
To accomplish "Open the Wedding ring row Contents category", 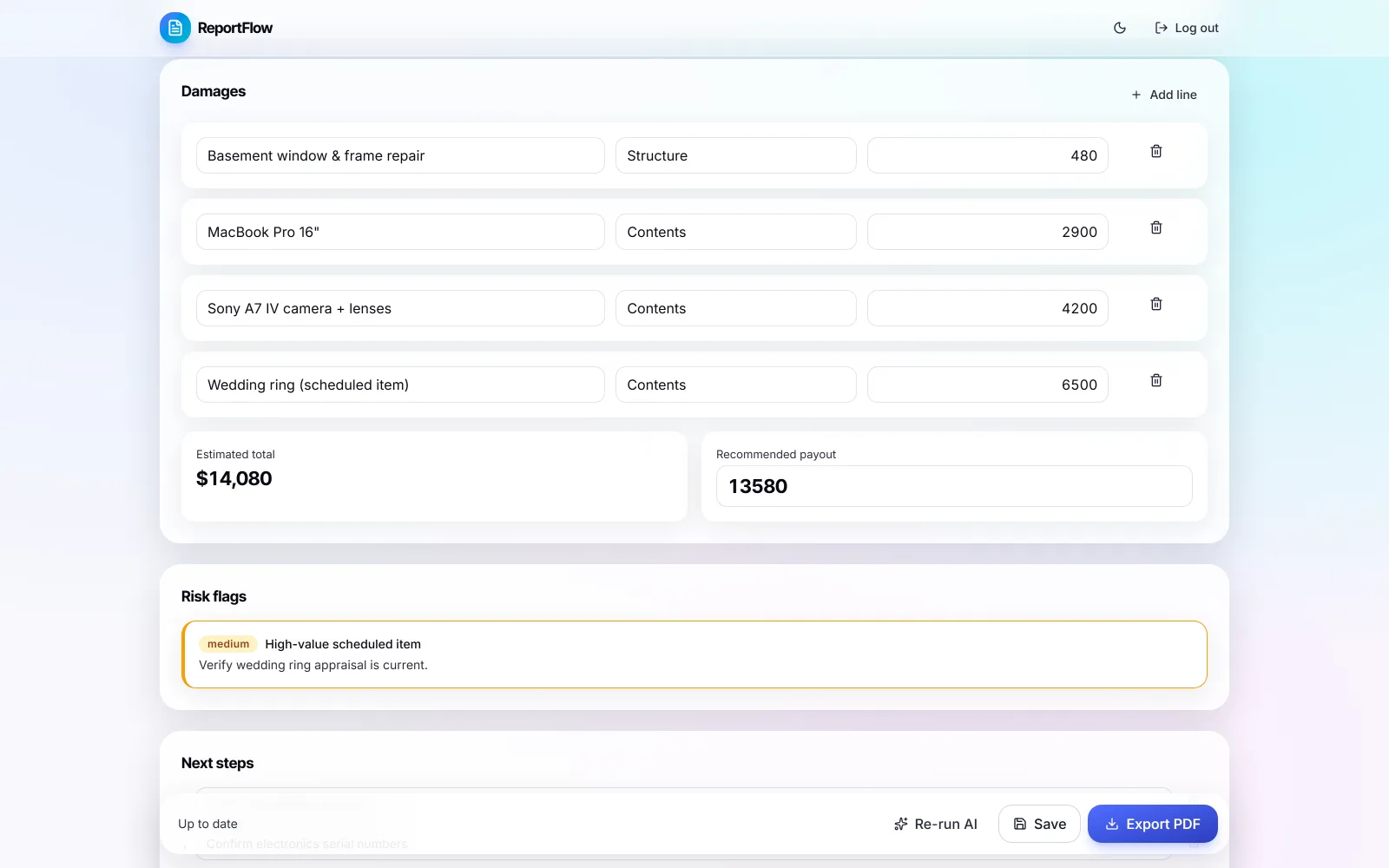I will (x=736, y=385).
